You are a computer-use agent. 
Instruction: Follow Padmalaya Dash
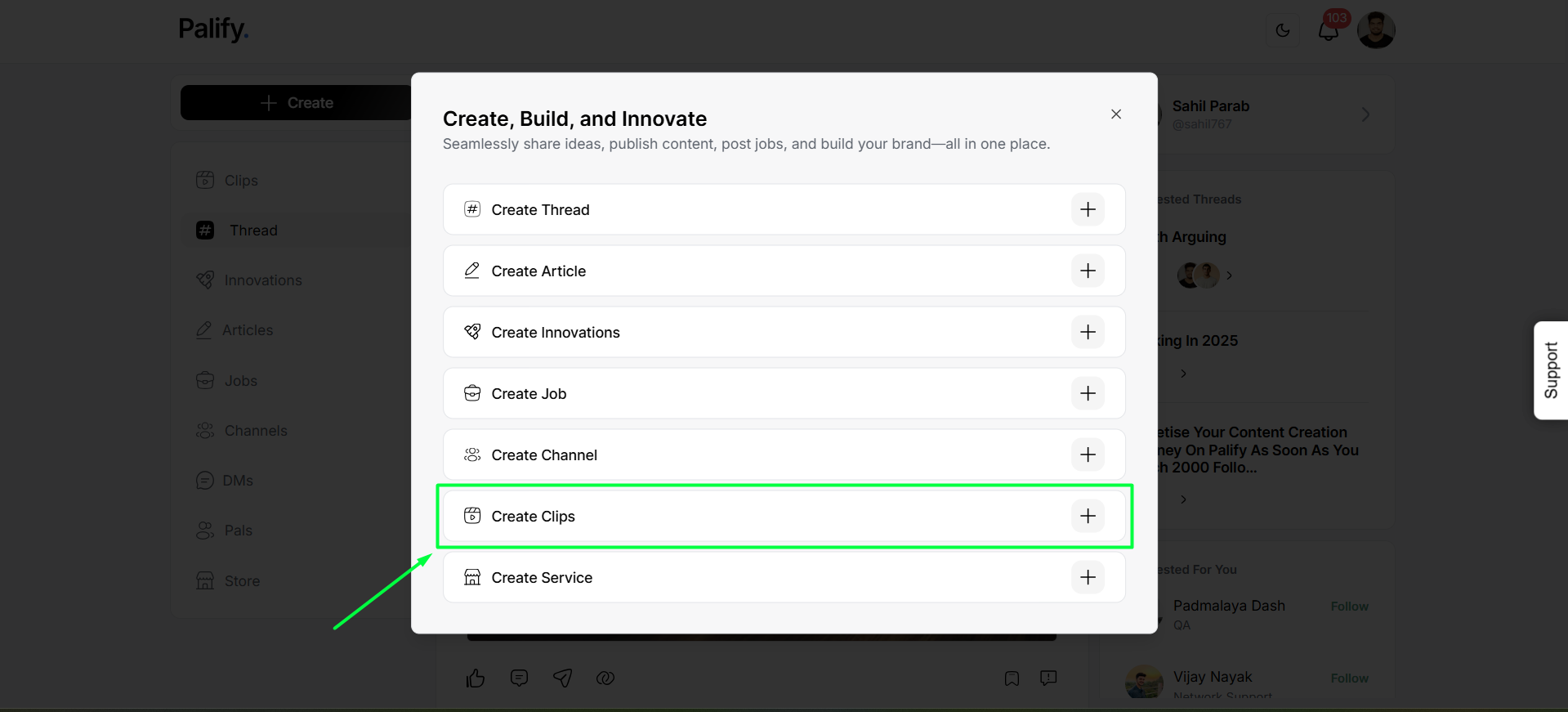click(x=1349, y=607)
